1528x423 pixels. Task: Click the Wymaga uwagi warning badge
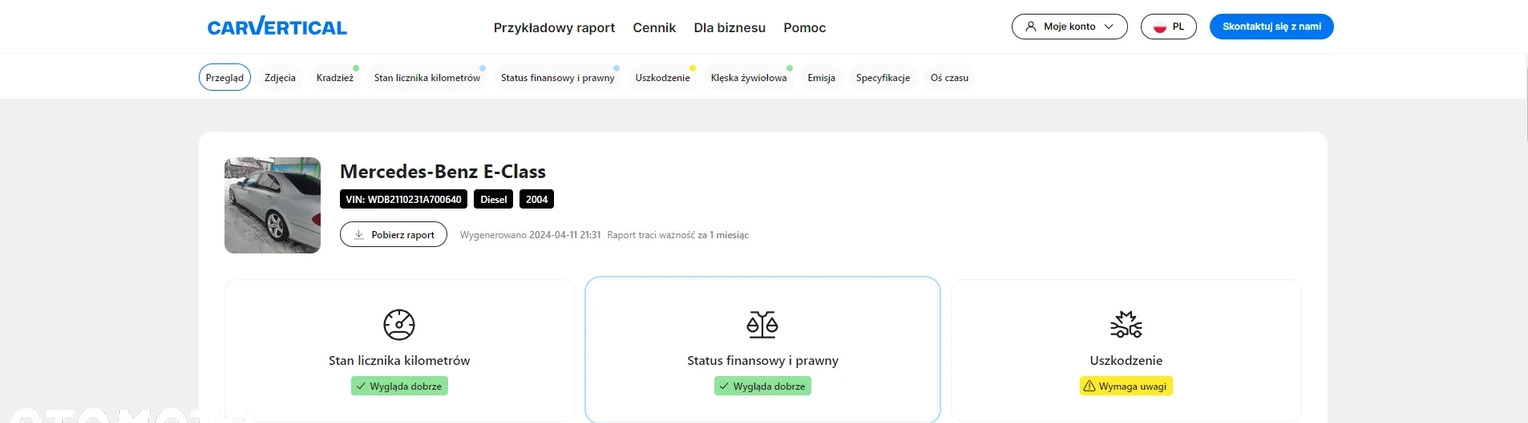pos(1126,386)
